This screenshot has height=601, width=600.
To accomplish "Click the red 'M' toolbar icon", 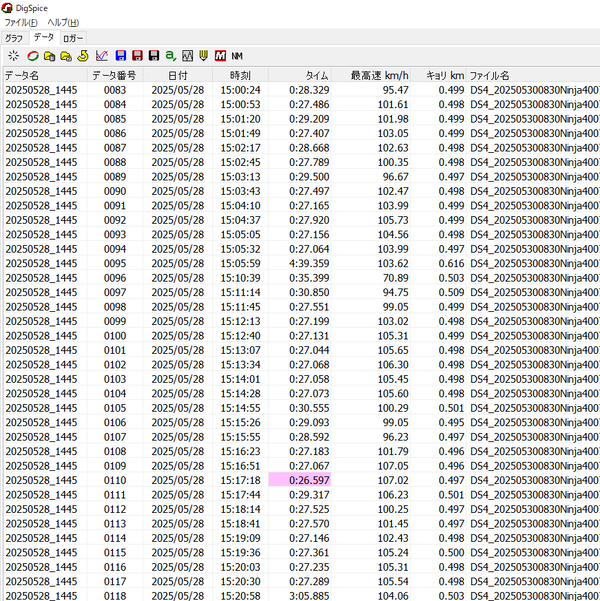I will [x=220, y=56].
